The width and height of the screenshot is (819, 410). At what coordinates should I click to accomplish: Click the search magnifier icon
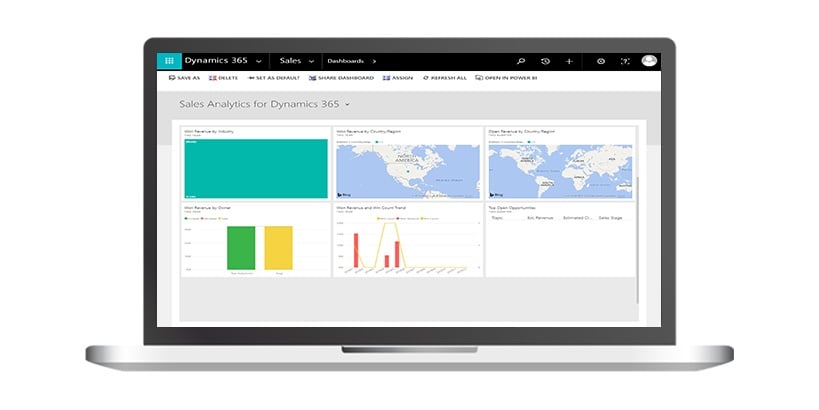point(521,61)
